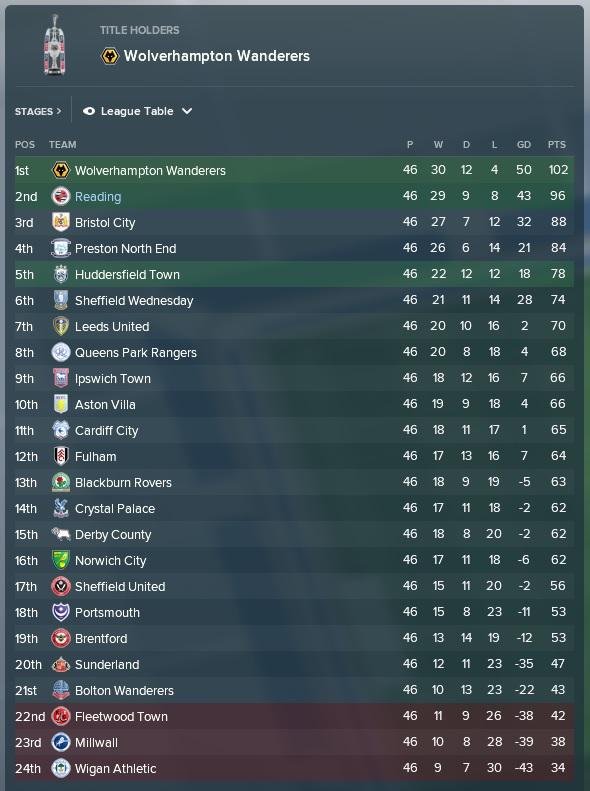Select the Huddersfield Town row
The width and height of the screenshot is (590, 791).
pos(294,274)
